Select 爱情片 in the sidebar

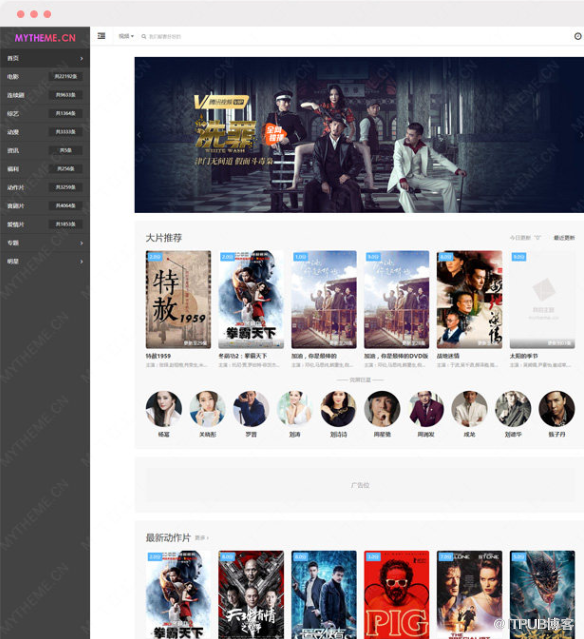point(45,224)
